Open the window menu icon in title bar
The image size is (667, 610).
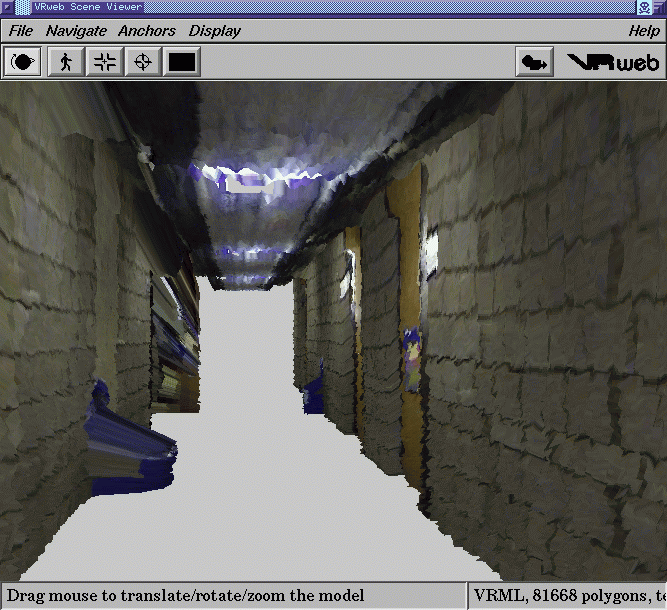(8, 7)
